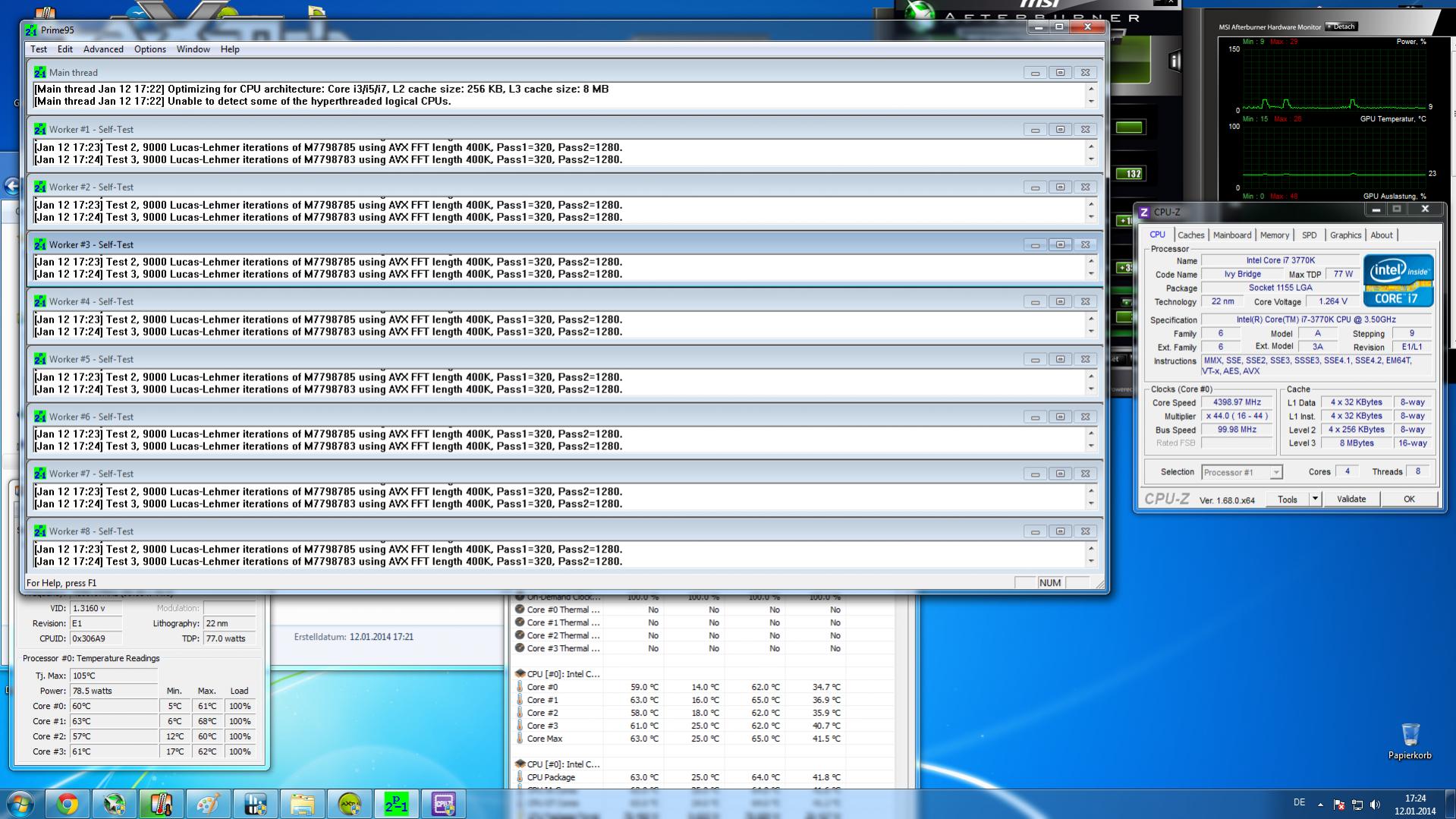This screenshot has width=1456, height=819.
Task: Switch to Prime95 via its taskbar icon
Action: point(396,804)
